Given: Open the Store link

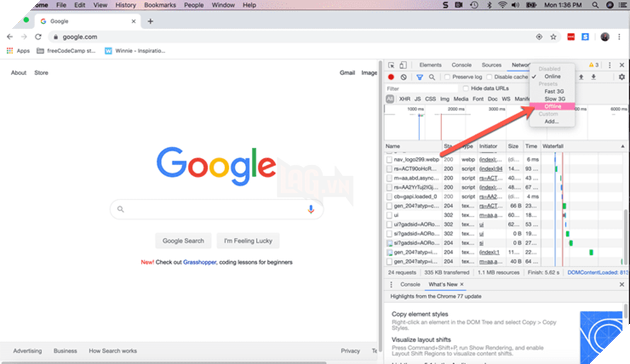Looking at the screenshot, I should (41, 73).
